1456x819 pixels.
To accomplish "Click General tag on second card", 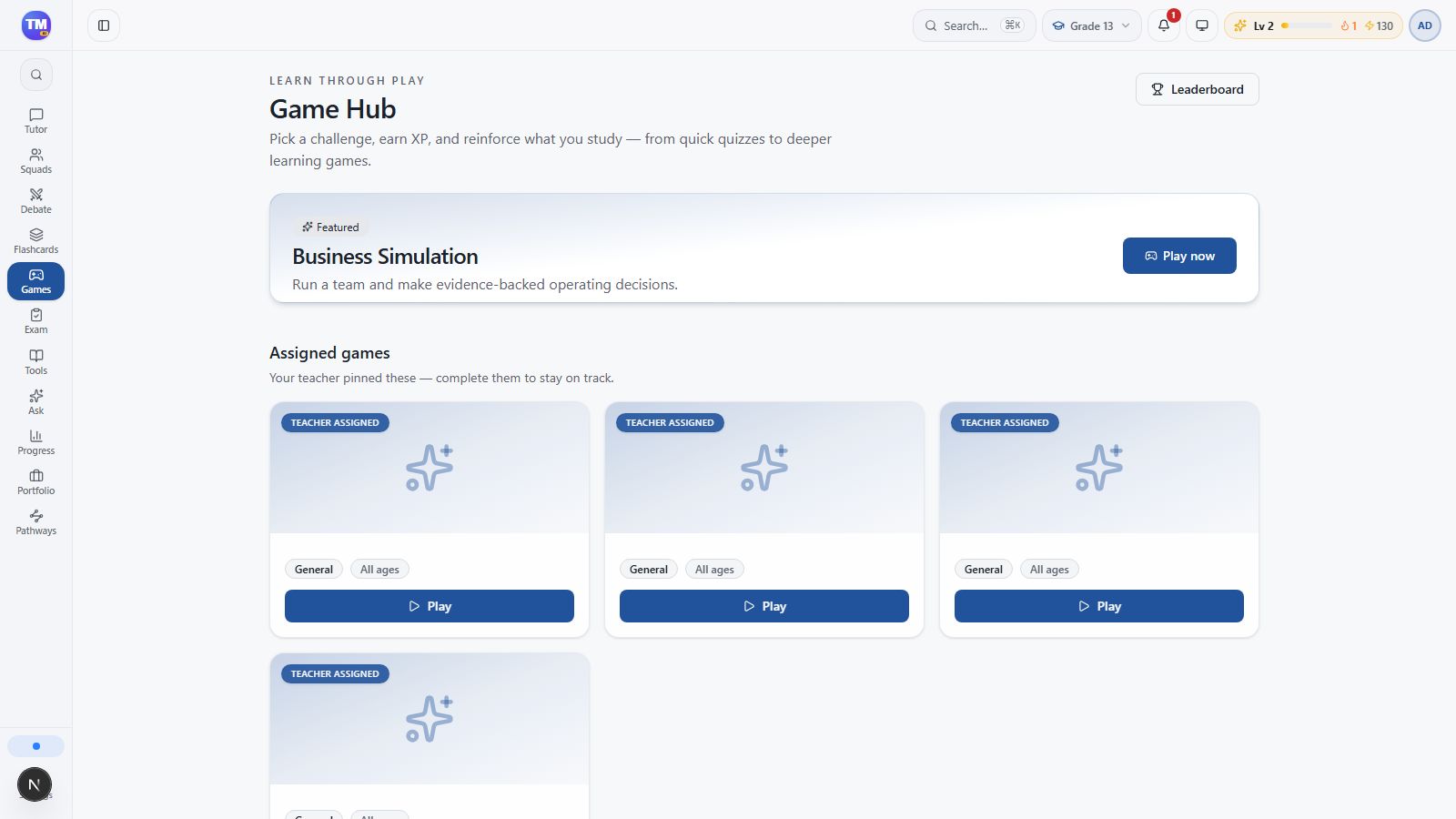I will click(x=649, y=570).
